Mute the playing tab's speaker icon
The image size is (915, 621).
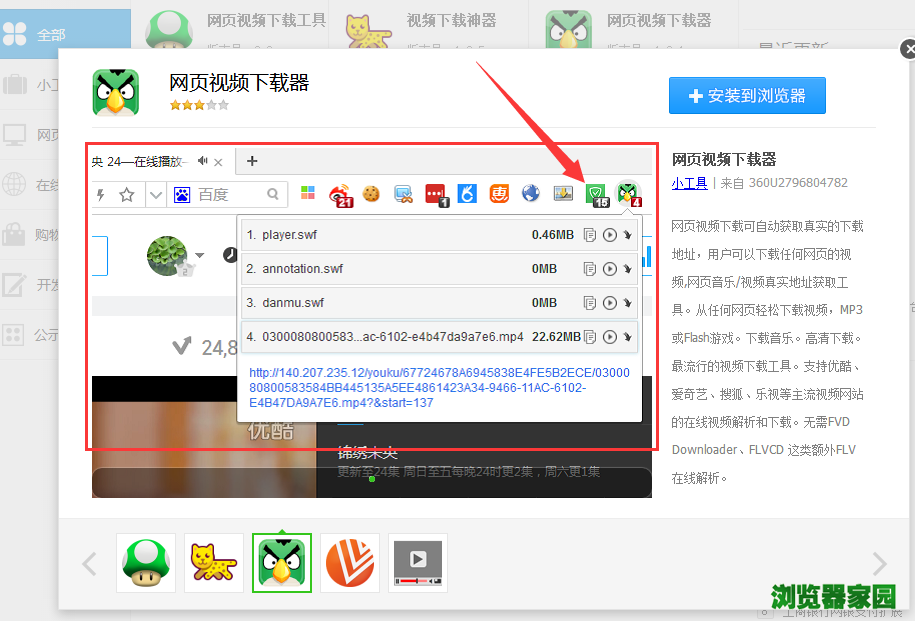(x=202, y=160)
